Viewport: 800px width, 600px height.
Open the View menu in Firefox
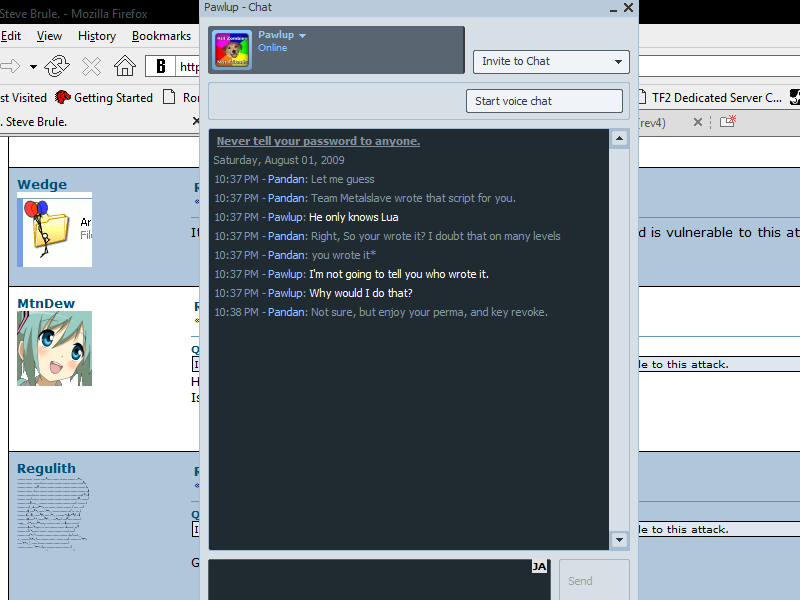point(49,36)
